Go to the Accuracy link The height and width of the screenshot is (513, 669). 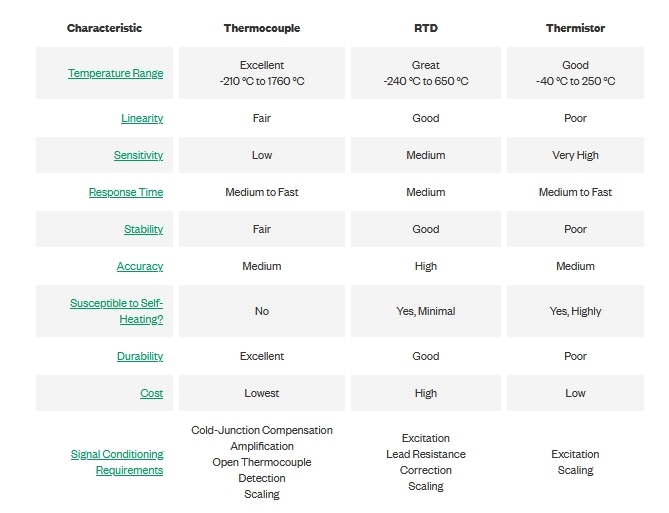[140, 266]
